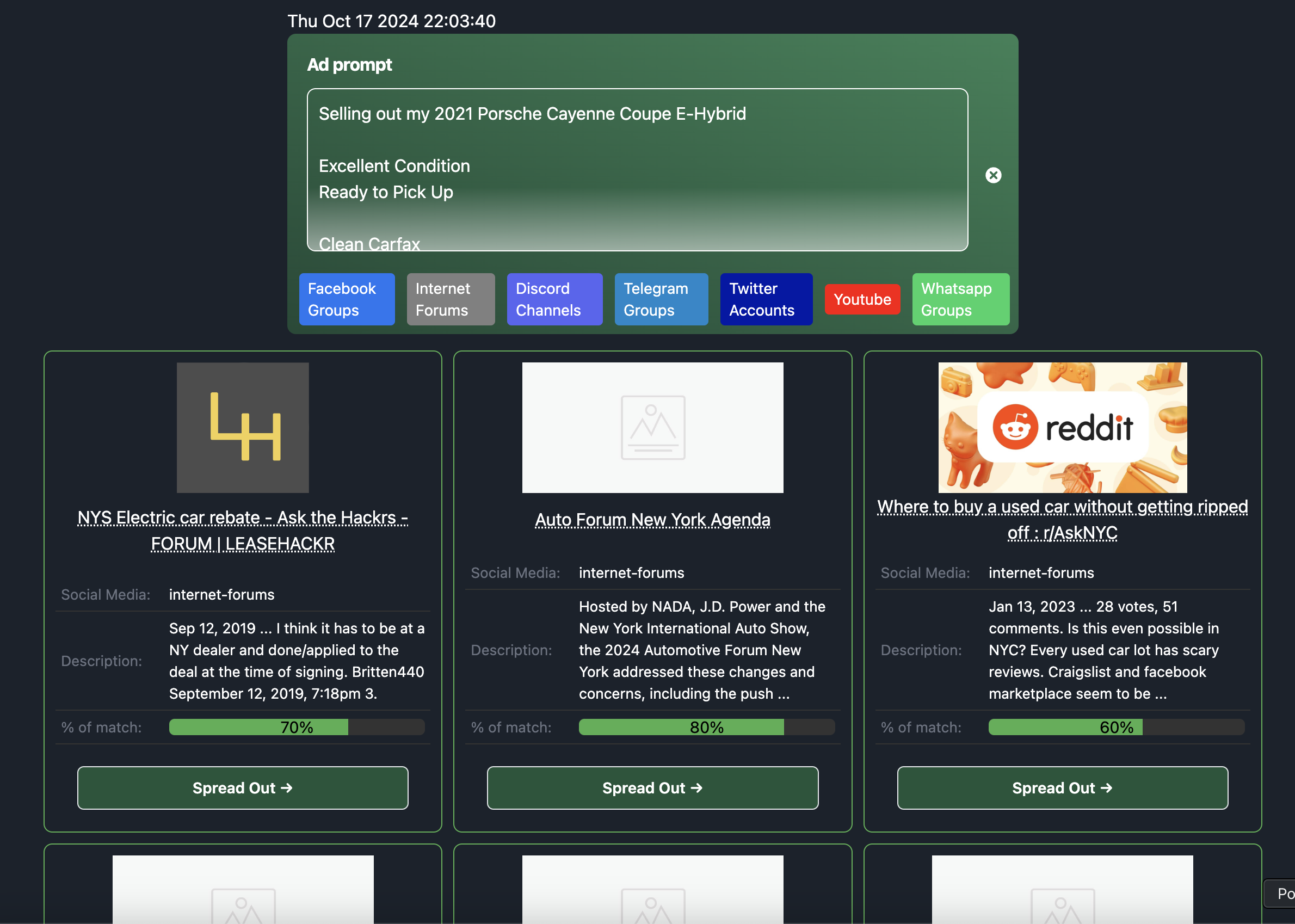1295x924 pixels.
Task: Open NYS Electric car rebate LEASEHACKR link
Action: point(242,530)
